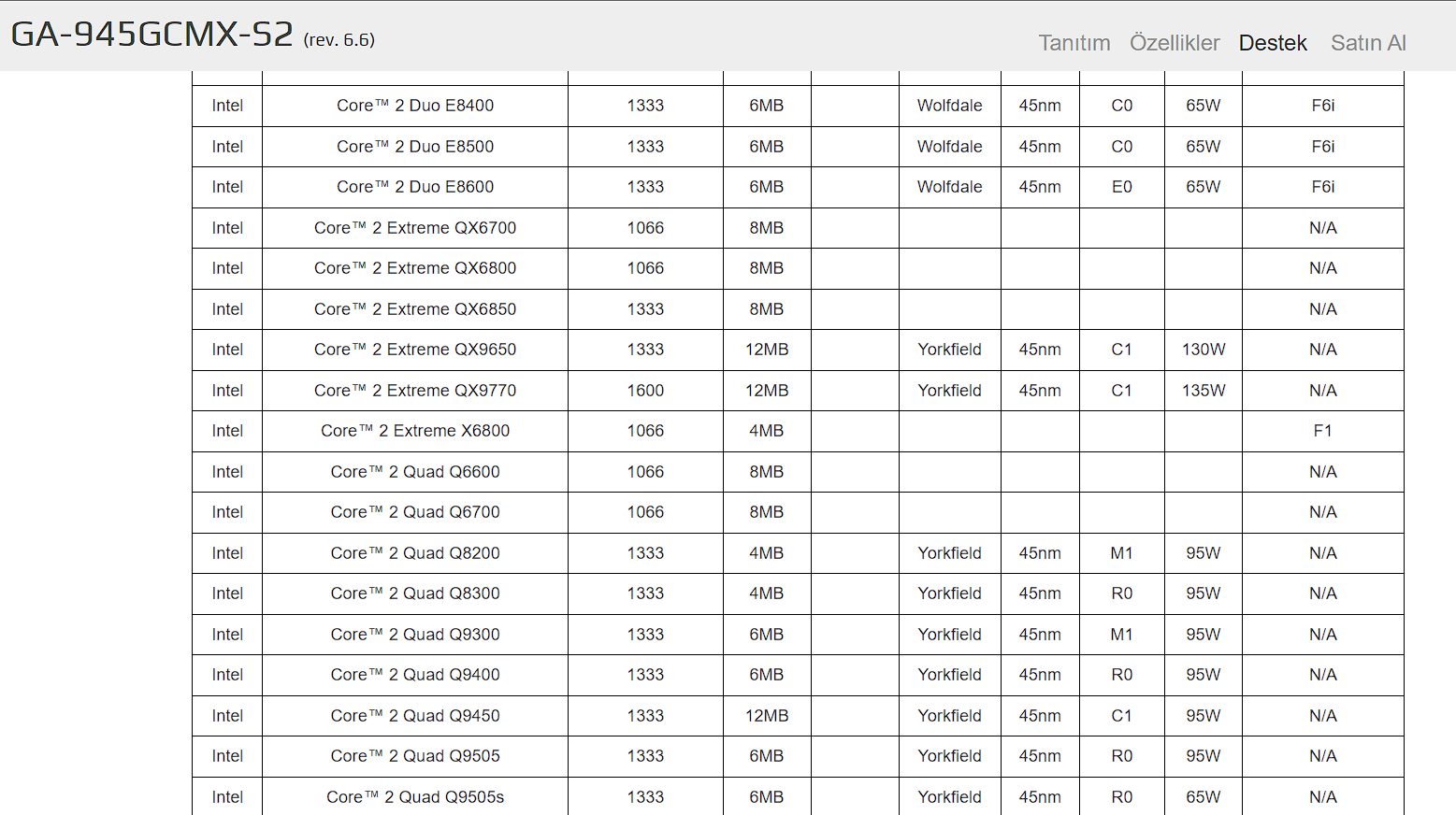The height and width of the screenshot is (815, 1456).
Task: Select 'Wolfdale' in the Duo E8500 row
Action: coord(950,147)
